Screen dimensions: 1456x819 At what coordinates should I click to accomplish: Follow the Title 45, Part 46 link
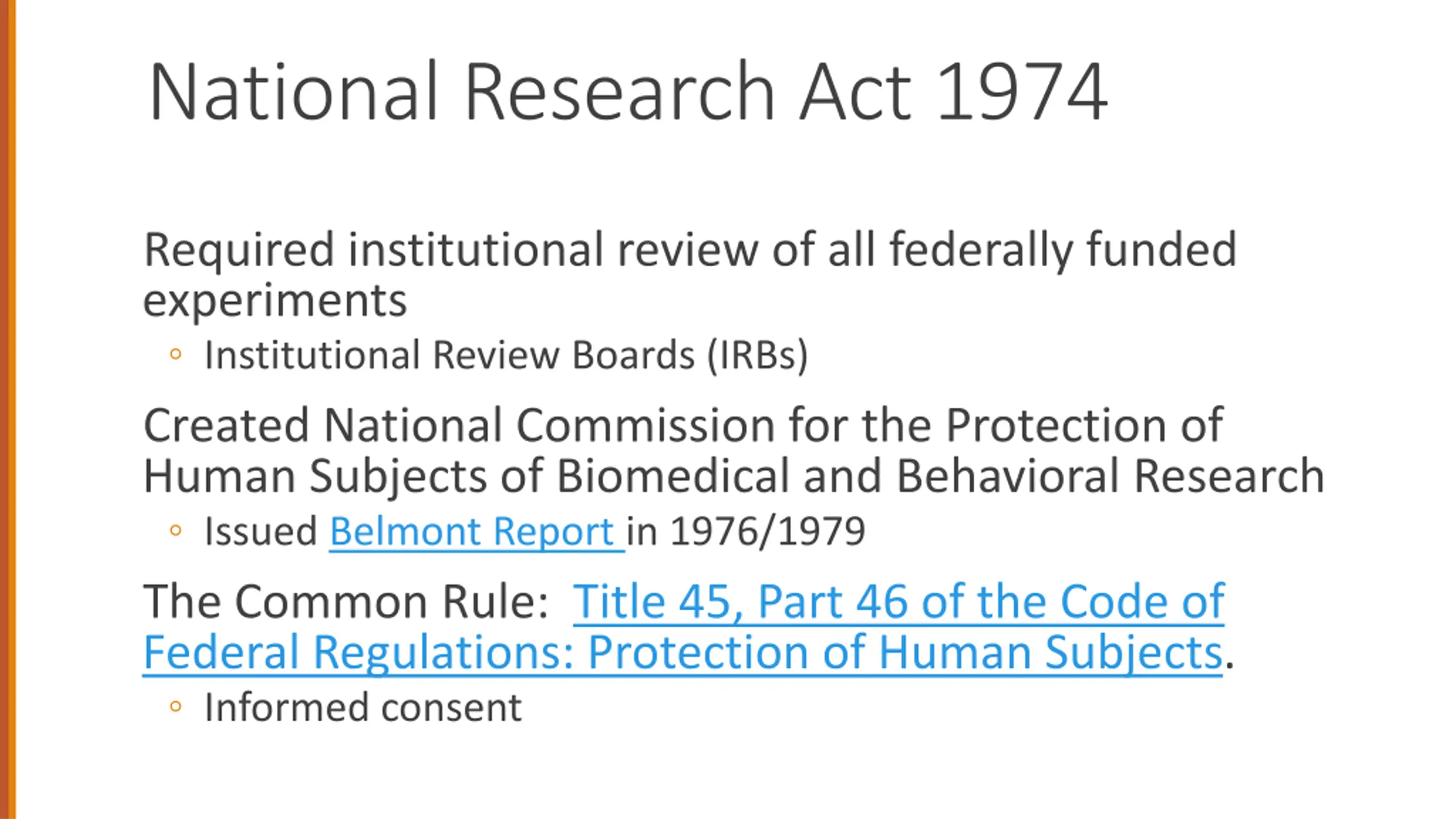click(898, 601)
